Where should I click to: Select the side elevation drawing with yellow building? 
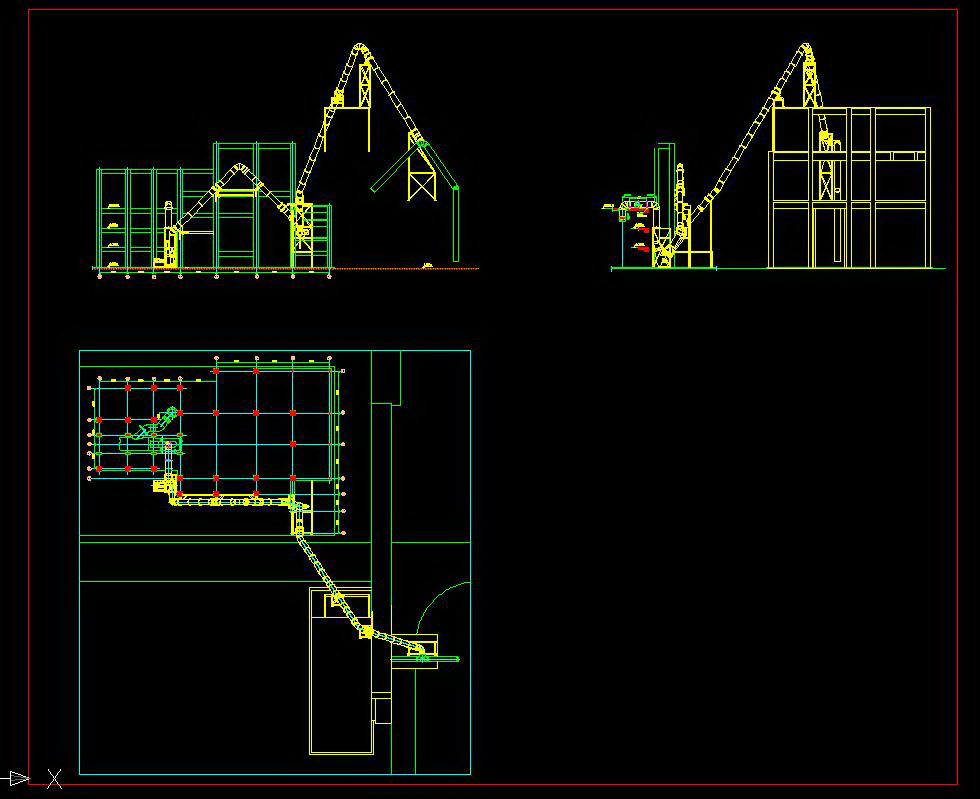tap(774, 157)
